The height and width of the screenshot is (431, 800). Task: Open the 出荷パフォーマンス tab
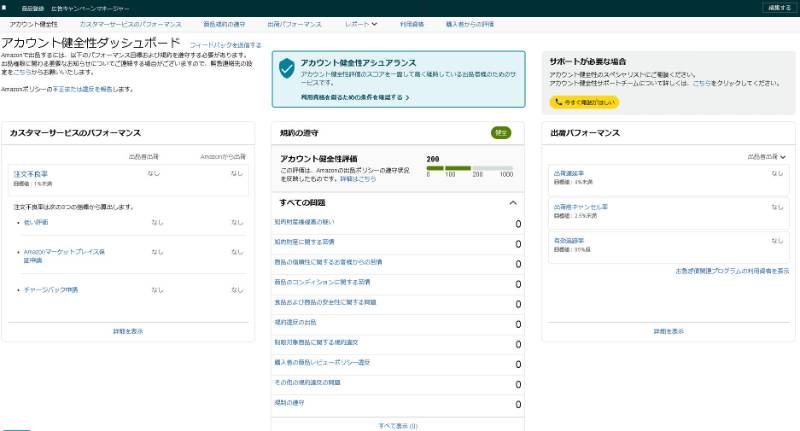click(x=294, y=24)
